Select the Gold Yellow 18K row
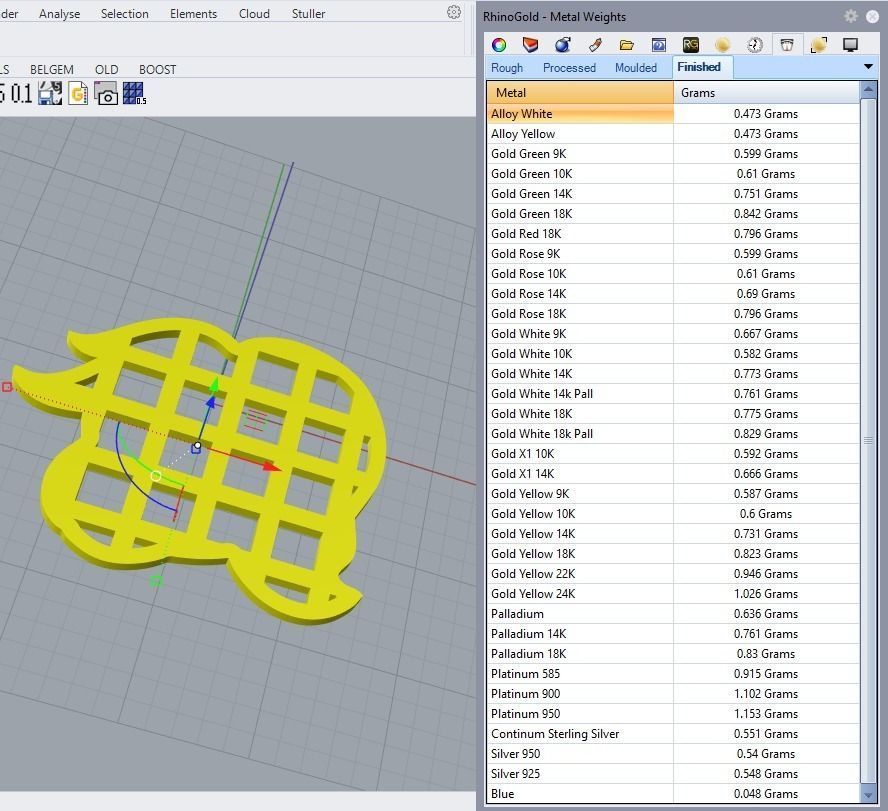The image size is (888, 811). (x=673, y=554)
